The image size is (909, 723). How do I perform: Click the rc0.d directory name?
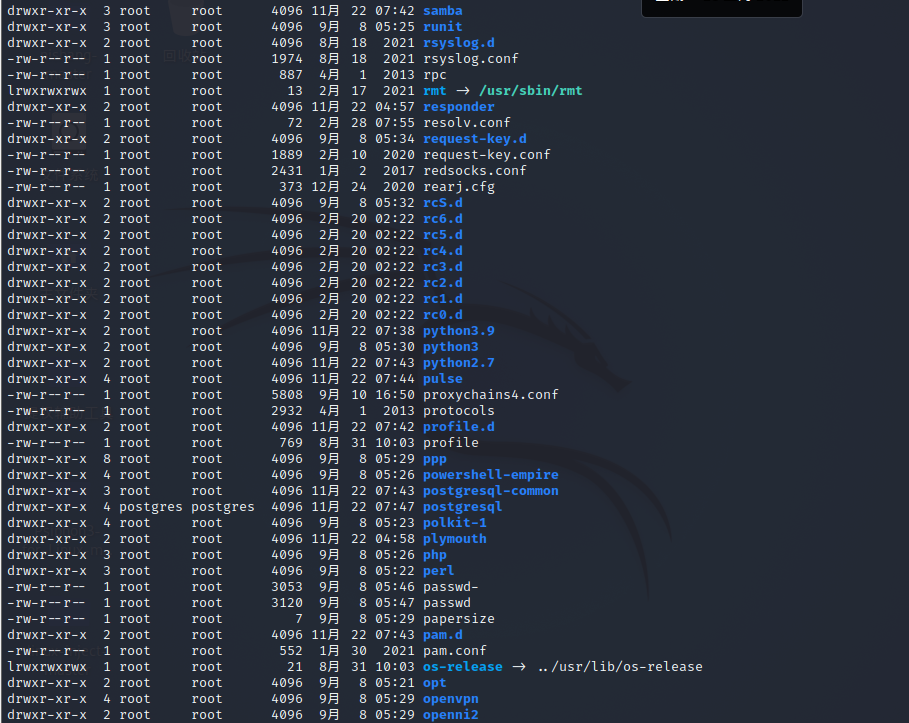[x=442, y=315]
